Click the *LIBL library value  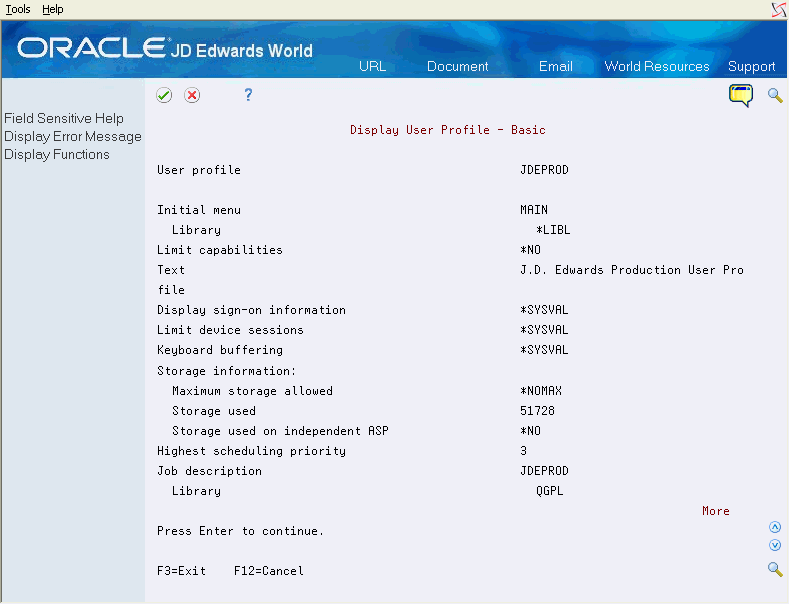(x=553, y=230)
